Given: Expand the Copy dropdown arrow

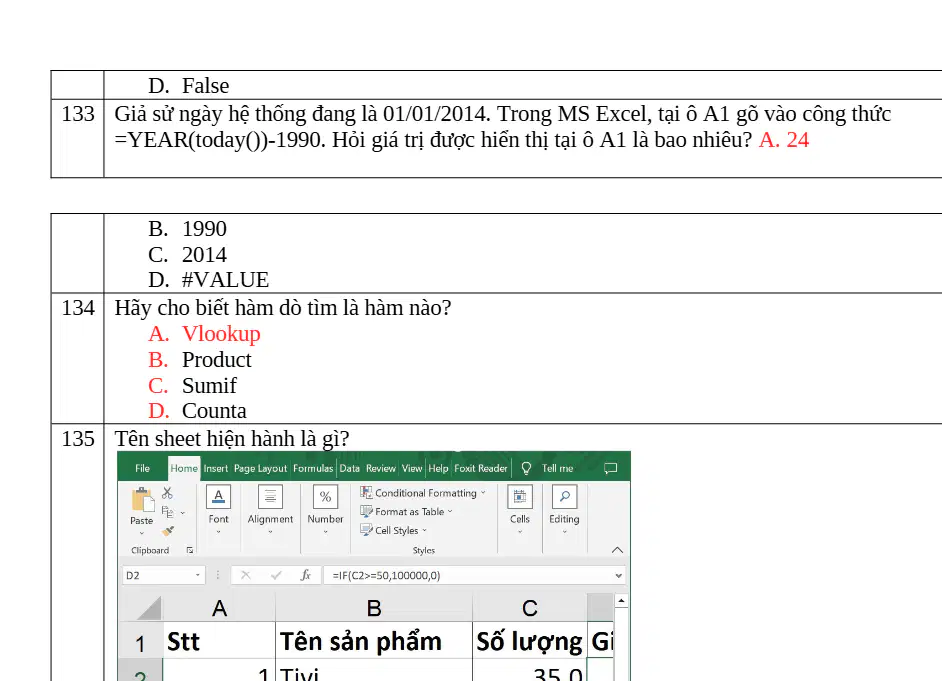Looking at the screenshot, I should [183, 513].
